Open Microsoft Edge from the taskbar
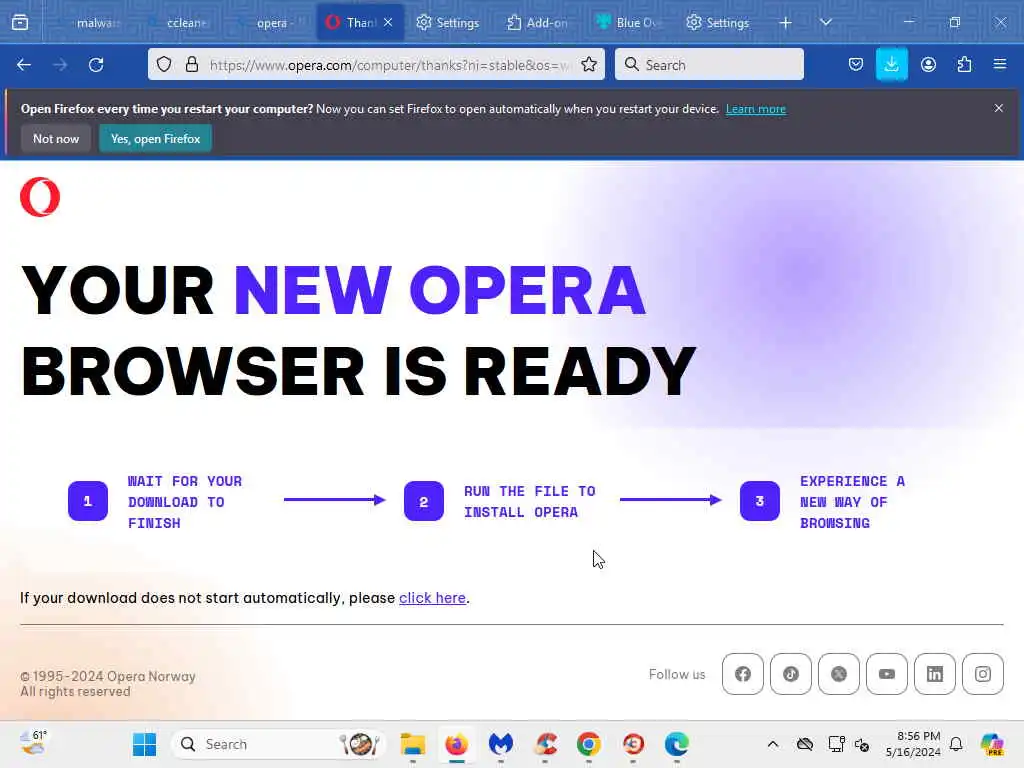Image resolution: width=1024 pixels, height=768 pixels. 677,744
